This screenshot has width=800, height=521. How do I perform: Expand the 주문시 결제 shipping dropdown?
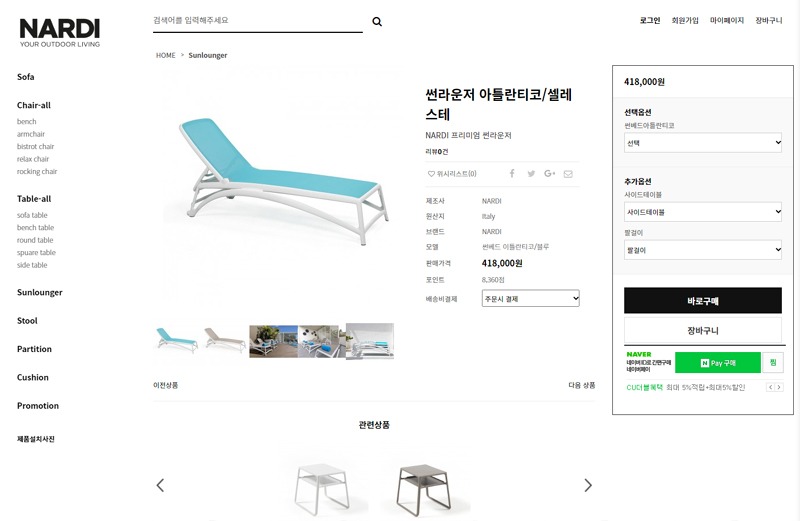[531, 299]
